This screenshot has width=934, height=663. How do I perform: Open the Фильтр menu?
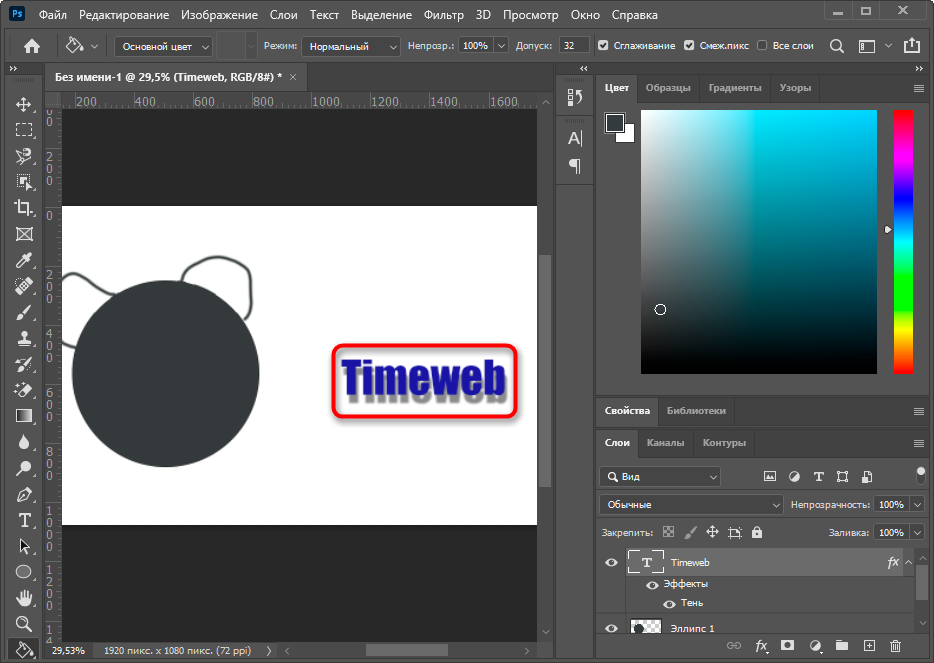443,15
